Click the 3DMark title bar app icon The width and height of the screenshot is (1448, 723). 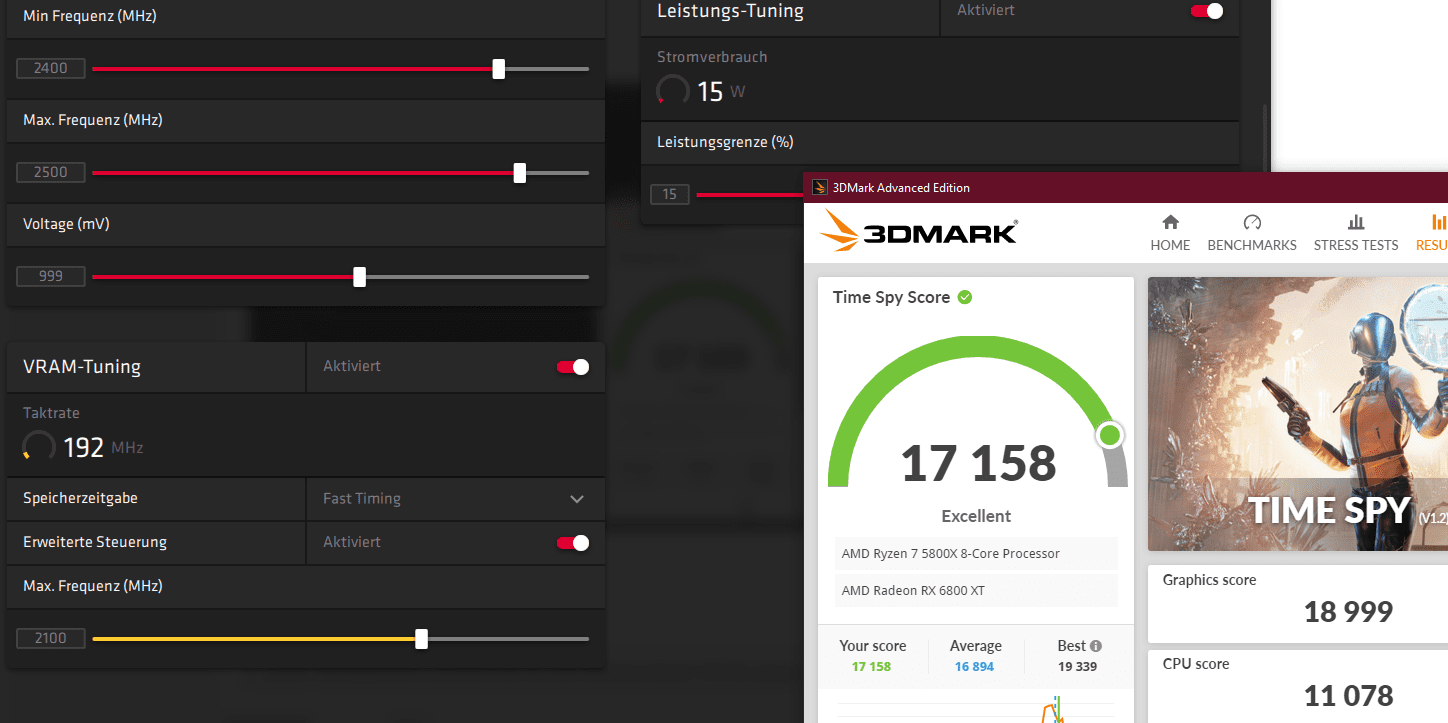820,187
